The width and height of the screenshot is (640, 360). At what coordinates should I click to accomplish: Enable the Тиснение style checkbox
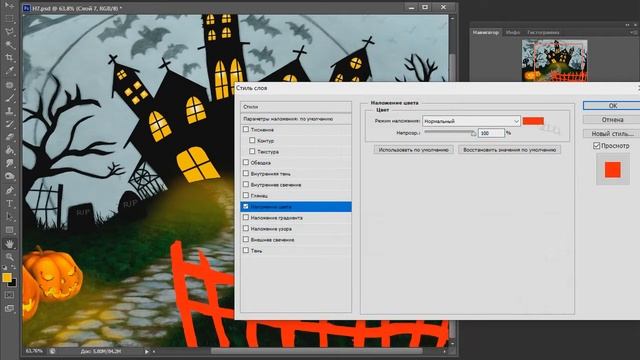click(x=246, y=129)
